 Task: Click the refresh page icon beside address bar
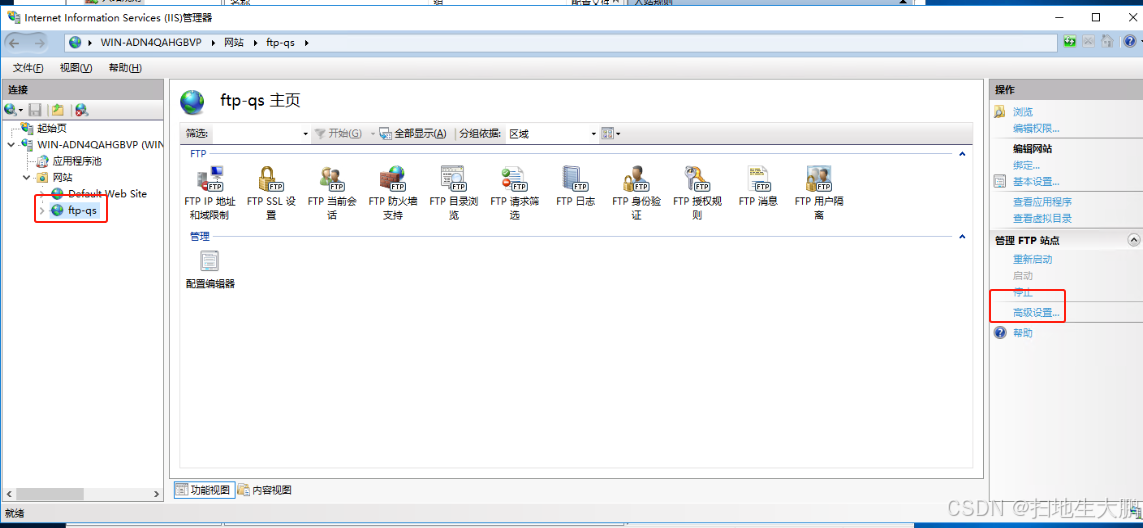tap(1070, 42)
